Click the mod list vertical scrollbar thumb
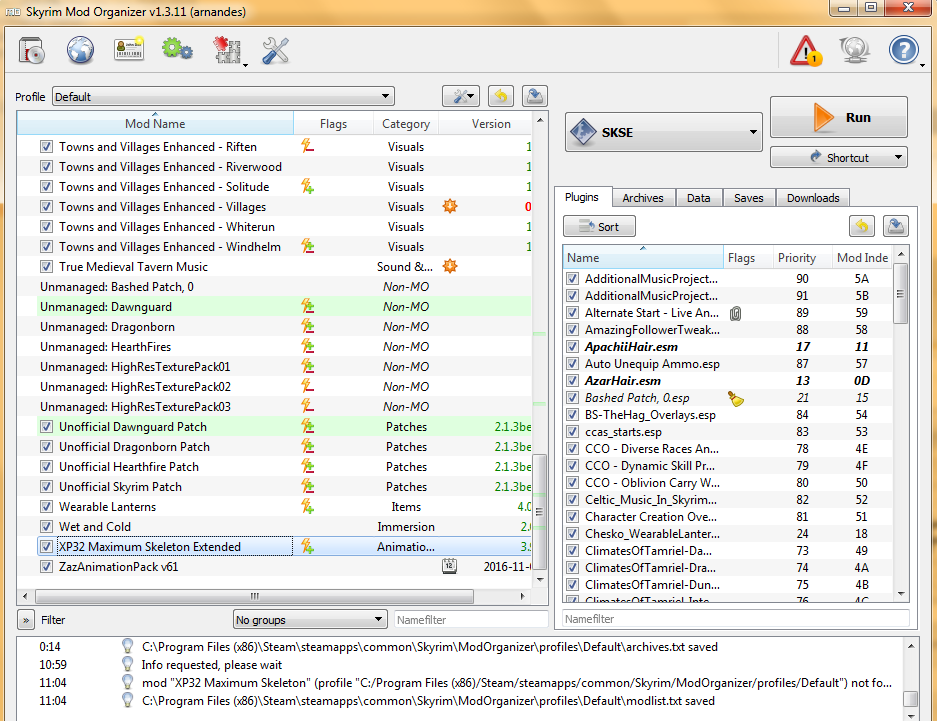 coord(540,511)
